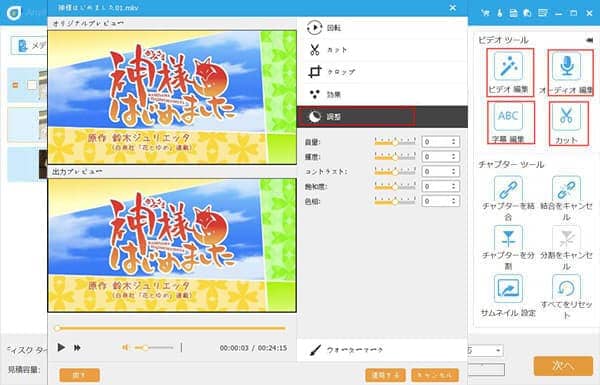The height and width of the screenshot is (385, 600).
Task: Click the playback volume slider
Action: click(x=153, y=347)
